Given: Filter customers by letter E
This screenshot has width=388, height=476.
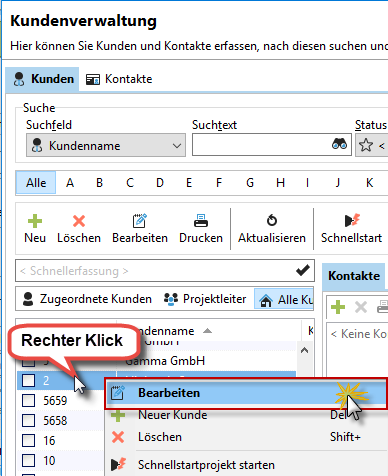Looking at the screenshot, I should 189,183.
